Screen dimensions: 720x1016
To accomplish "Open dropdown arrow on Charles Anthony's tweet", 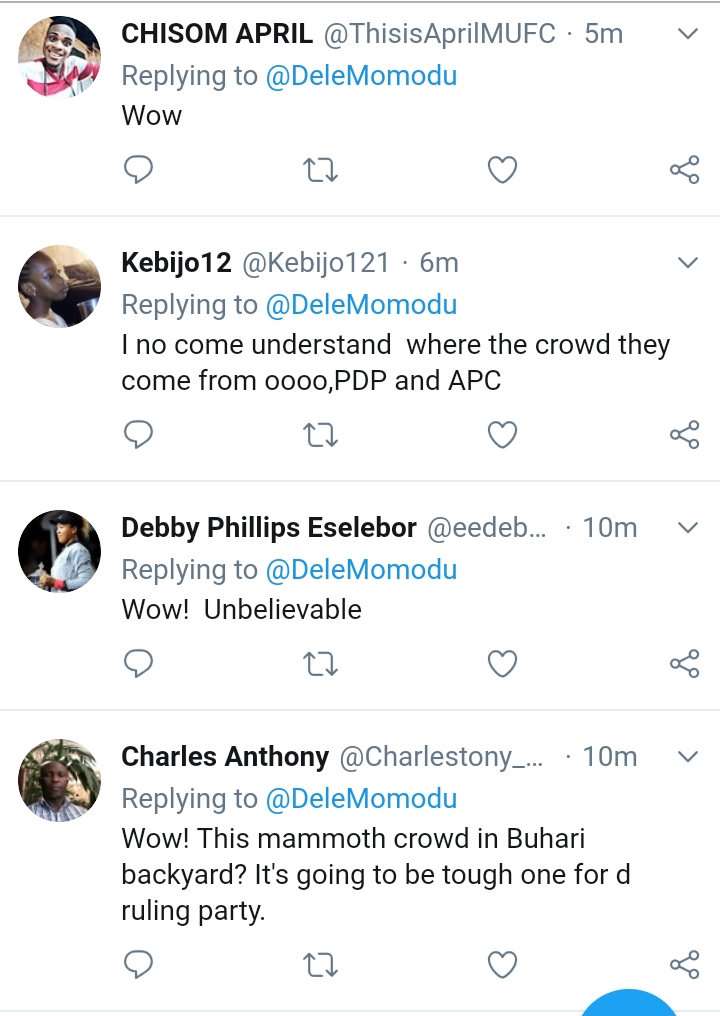I will click(x=688, y=757).
